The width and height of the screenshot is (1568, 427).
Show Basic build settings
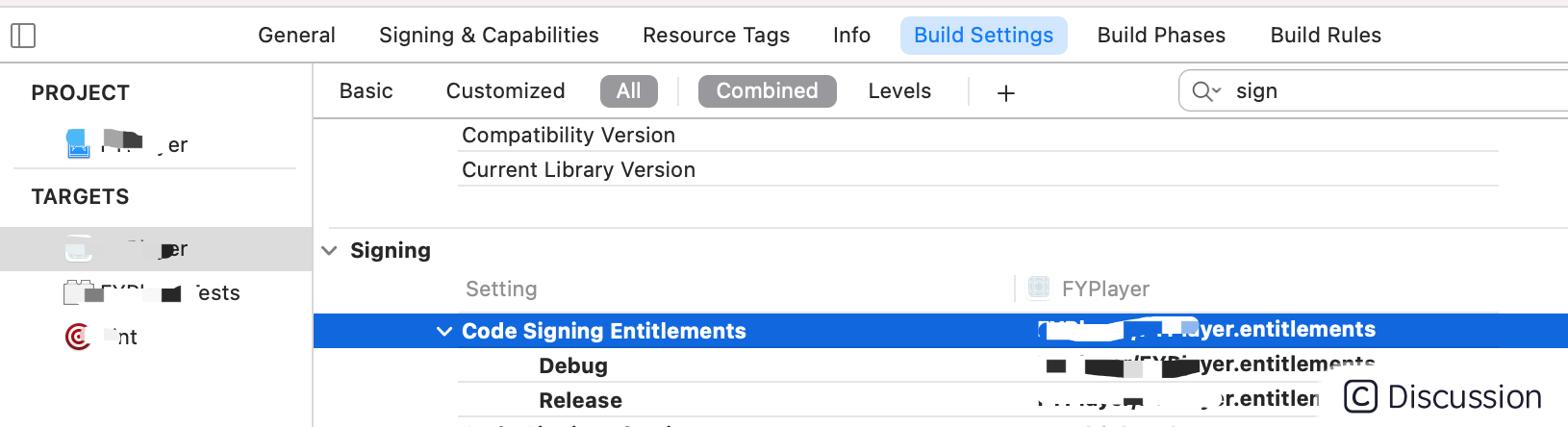pos(367,91)
